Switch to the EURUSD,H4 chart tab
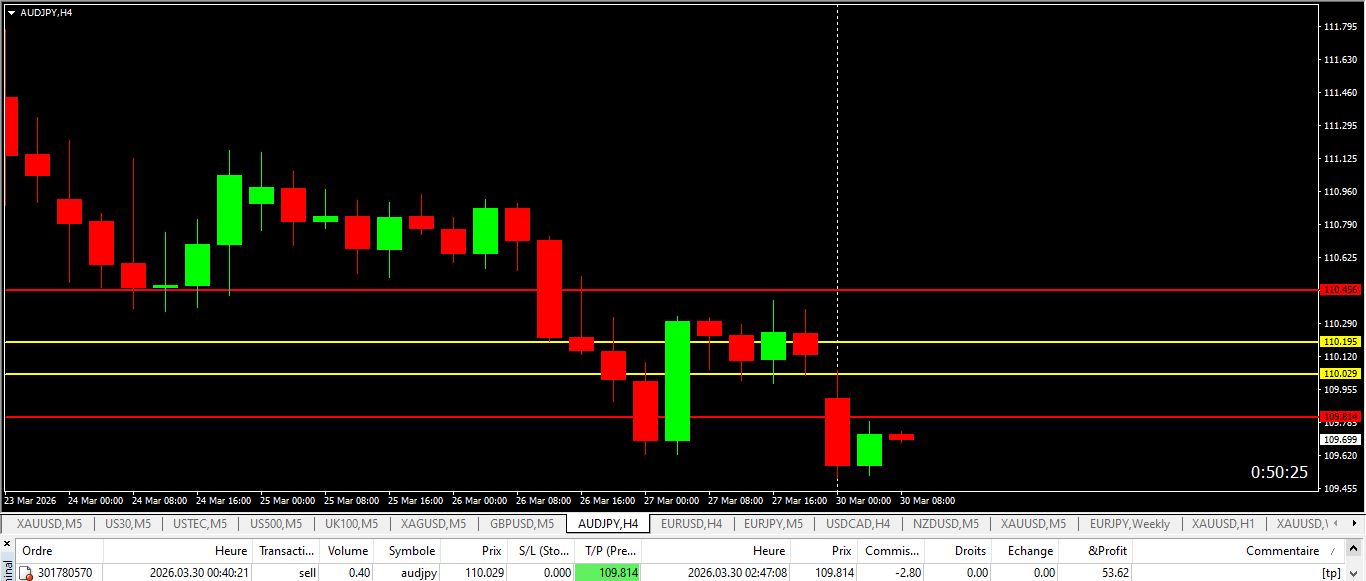 (691, 524)
